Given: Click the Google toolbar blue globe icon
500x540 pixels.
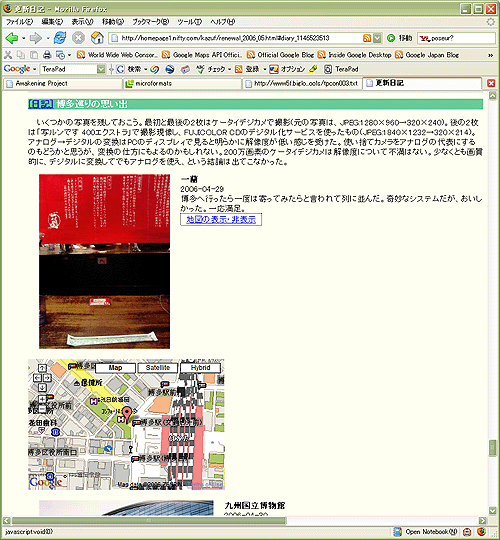Looking at the screenshot, I should point(170,69).
